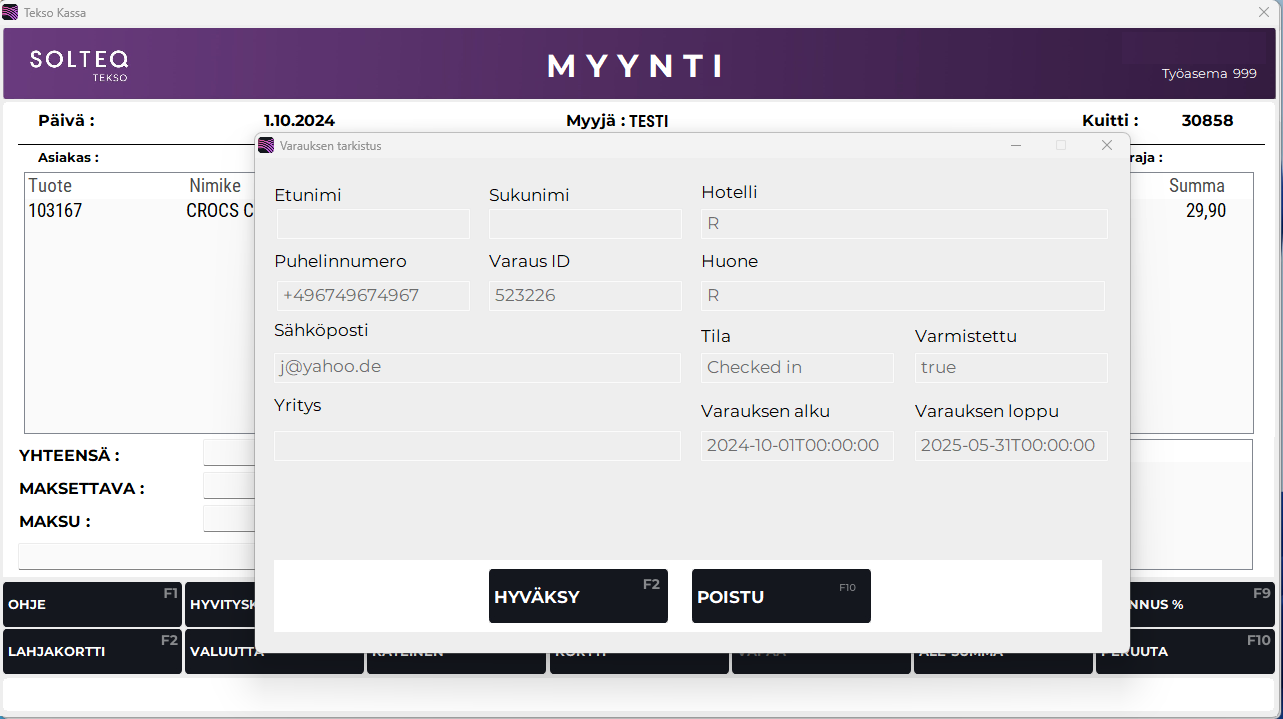Click the Varauksen loppu date field
Screen dimensions: 1283x719
click(x=1011, y=446)
